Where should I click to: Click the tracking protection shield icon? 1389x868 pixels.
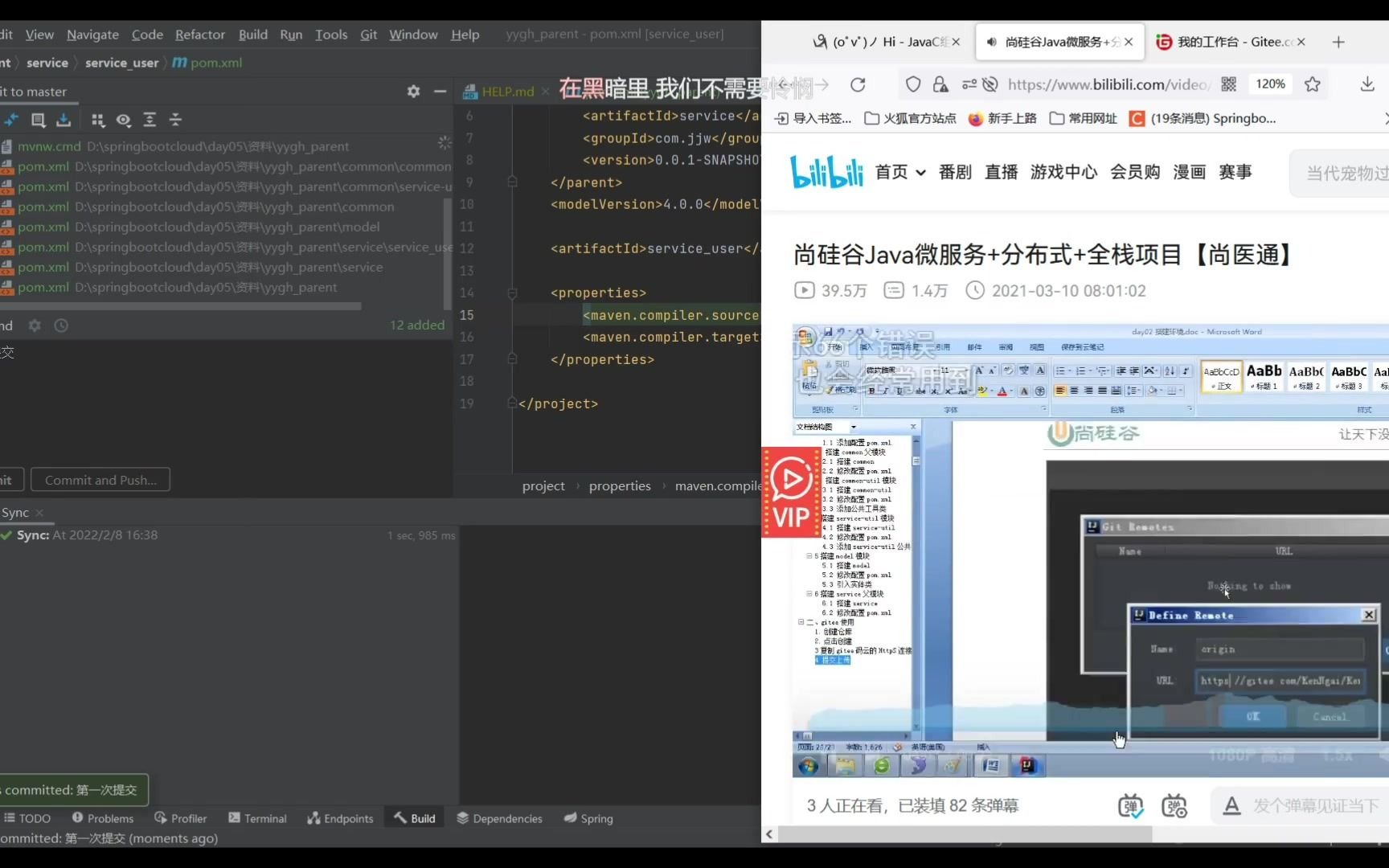coord(913,84)
